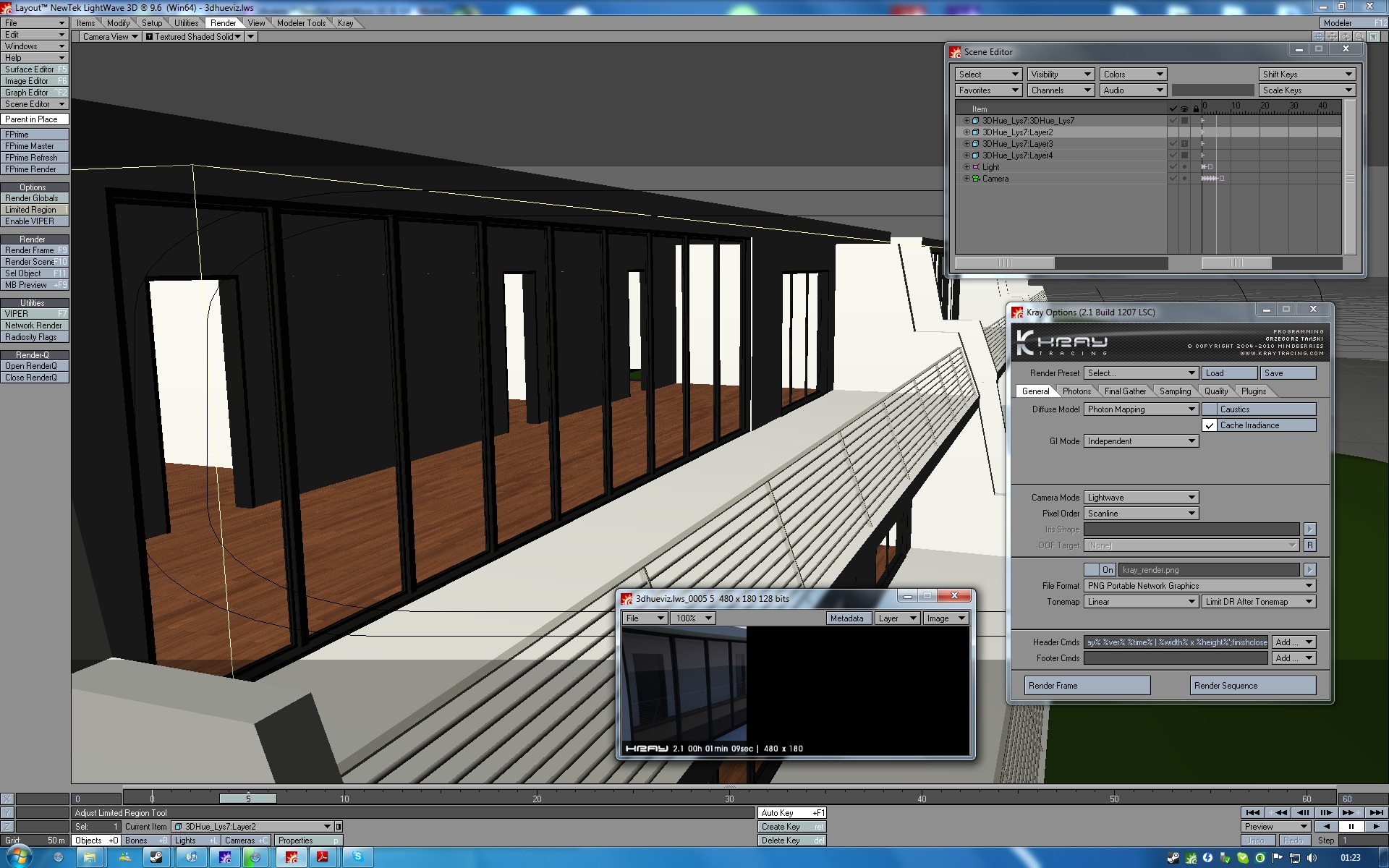This screenshot has height=868, width=1389.
Task: Click the Limited Region button
Action: [x=34, y=210]
